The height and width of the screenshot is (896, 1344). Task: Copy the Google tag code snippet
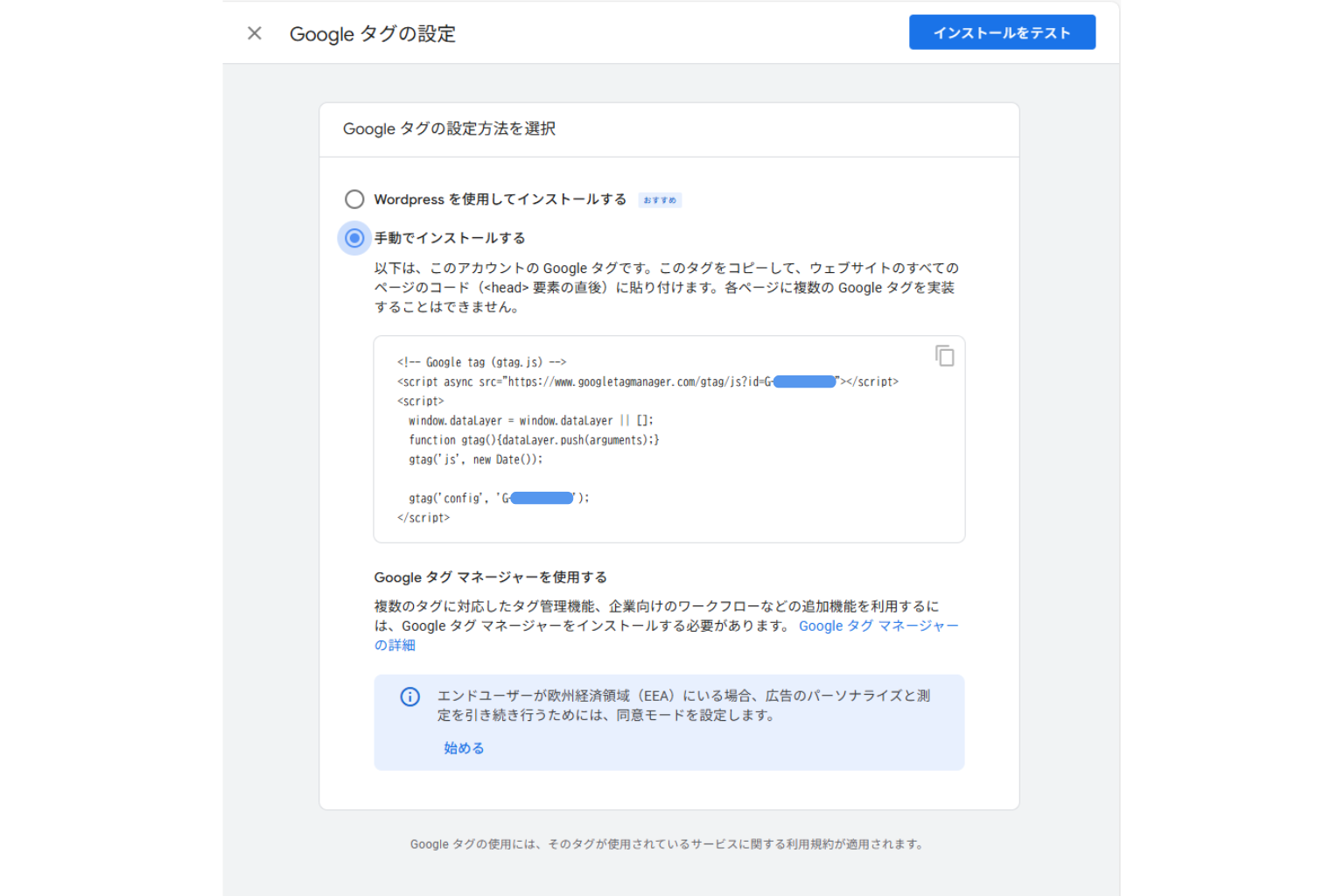(945, 356)
